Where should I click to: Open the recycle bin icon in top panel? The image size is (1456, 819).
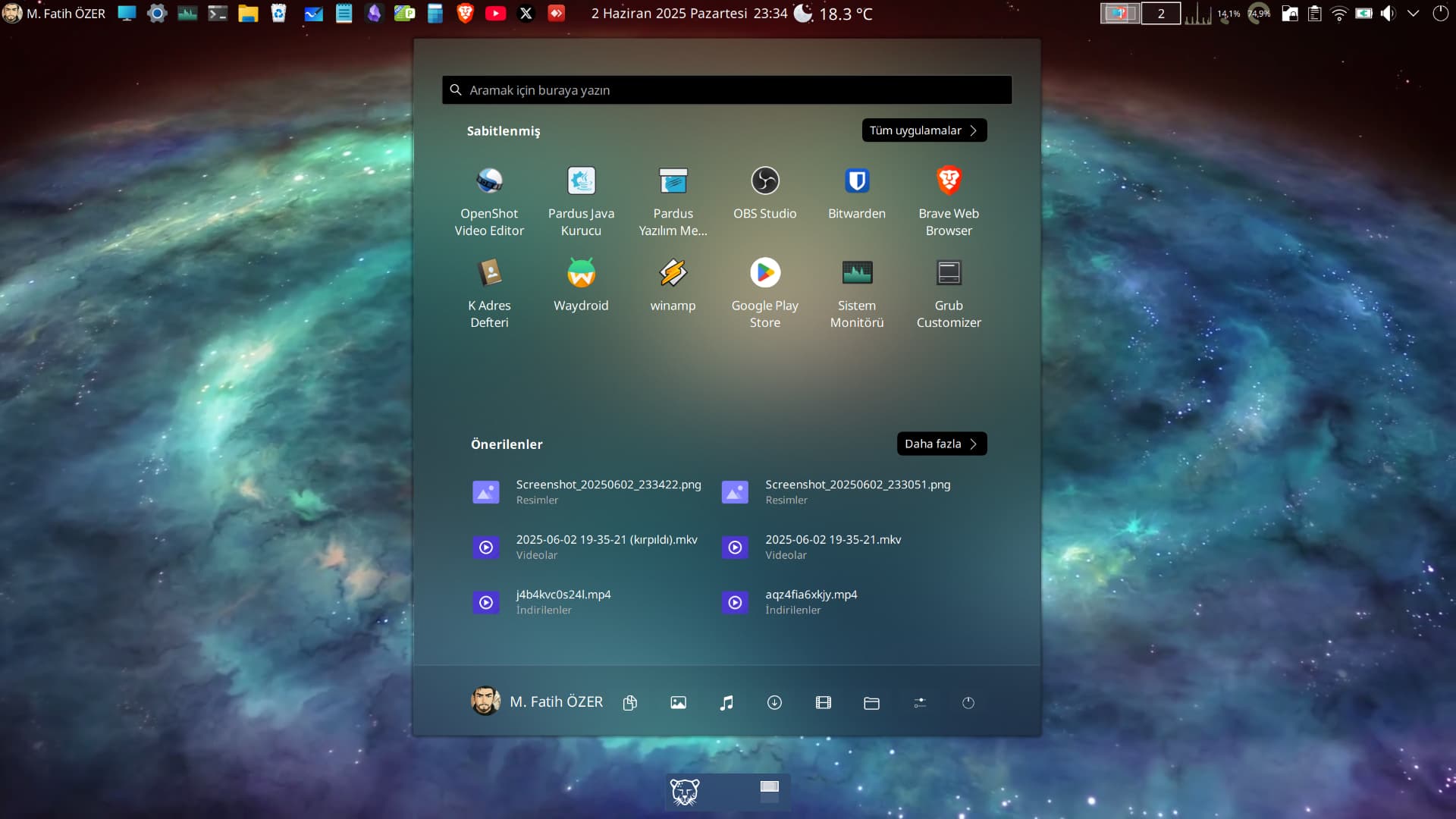click(278, 14)
